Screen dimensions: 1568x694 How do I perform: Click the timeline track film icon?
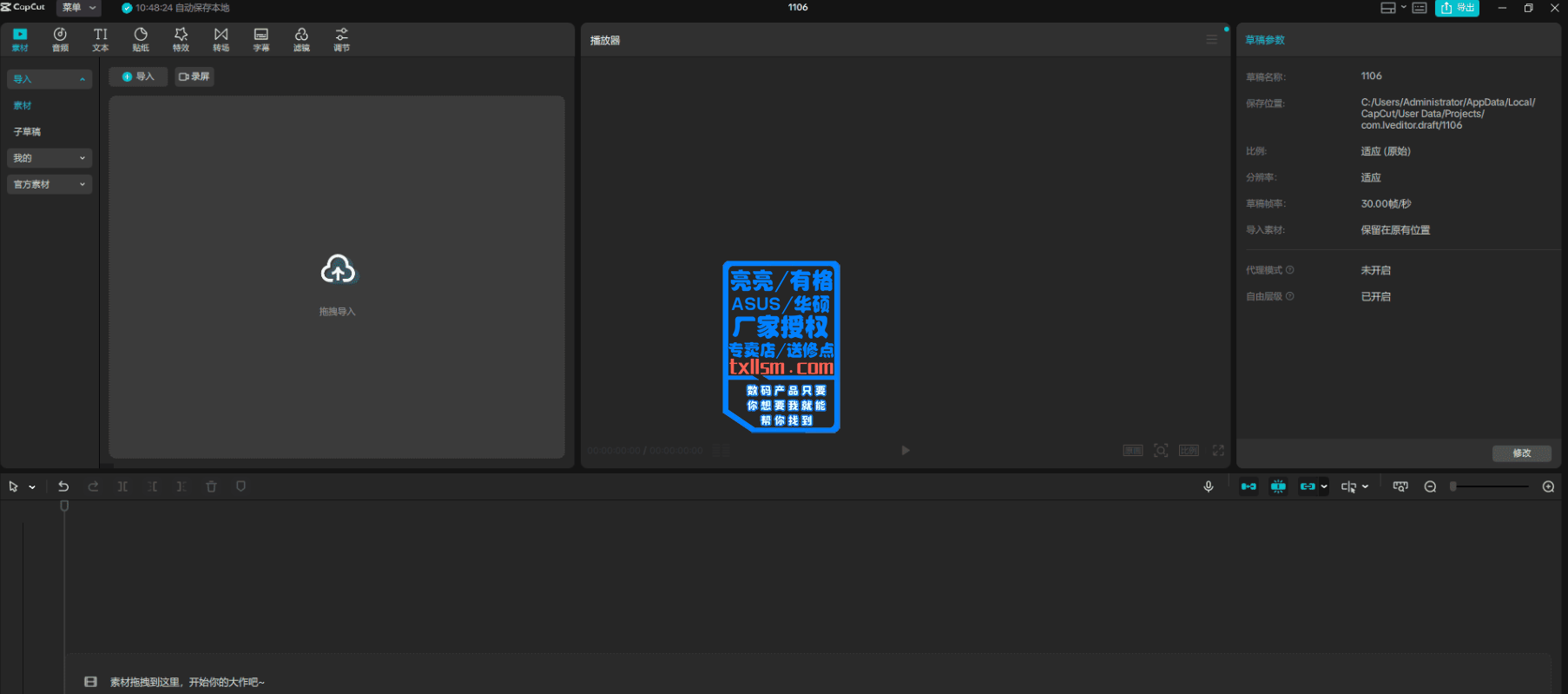click(90, 682)
